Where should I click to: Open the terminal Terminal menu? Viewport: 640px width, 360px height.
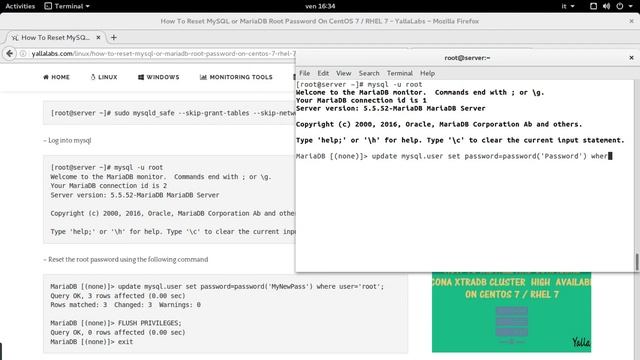(x=400, y=73)
